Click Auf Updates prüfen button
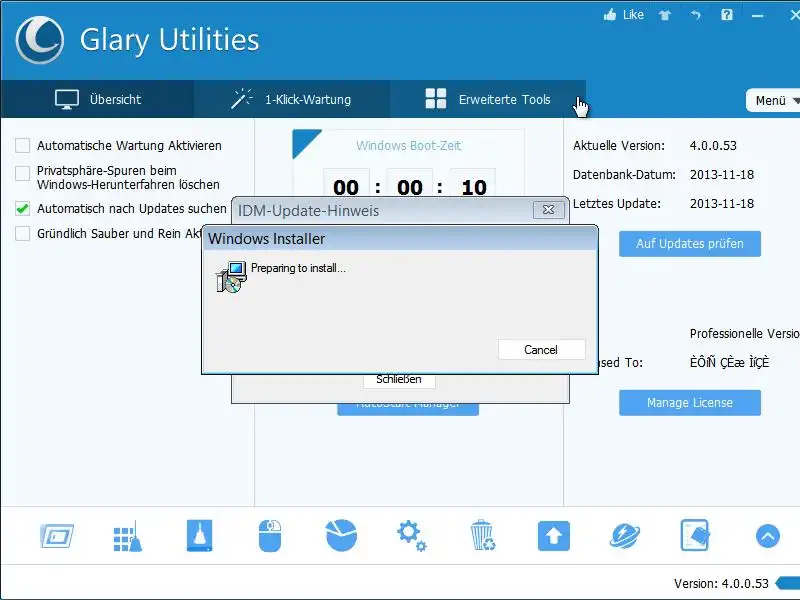 point(690,244)
